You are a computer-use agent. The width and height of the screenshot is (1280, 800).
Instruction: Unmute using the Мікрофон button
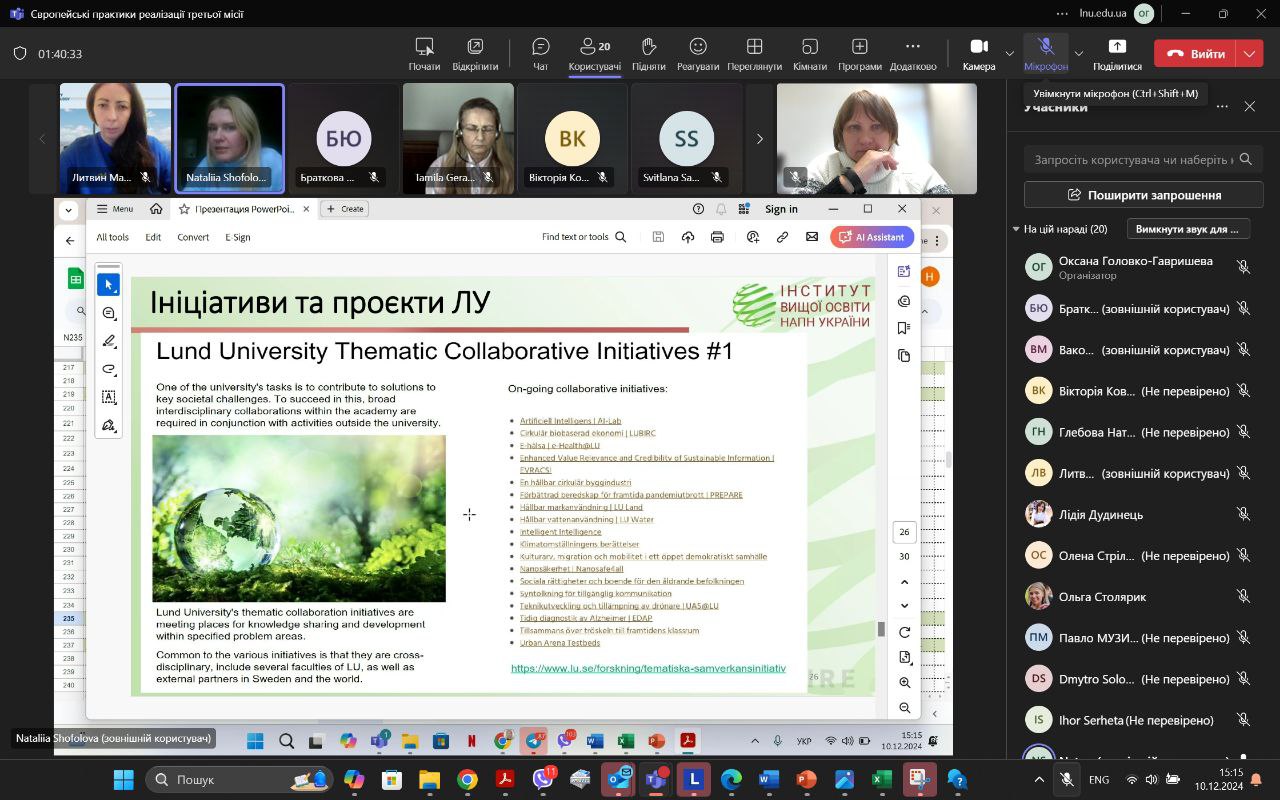click(1045, 54)
